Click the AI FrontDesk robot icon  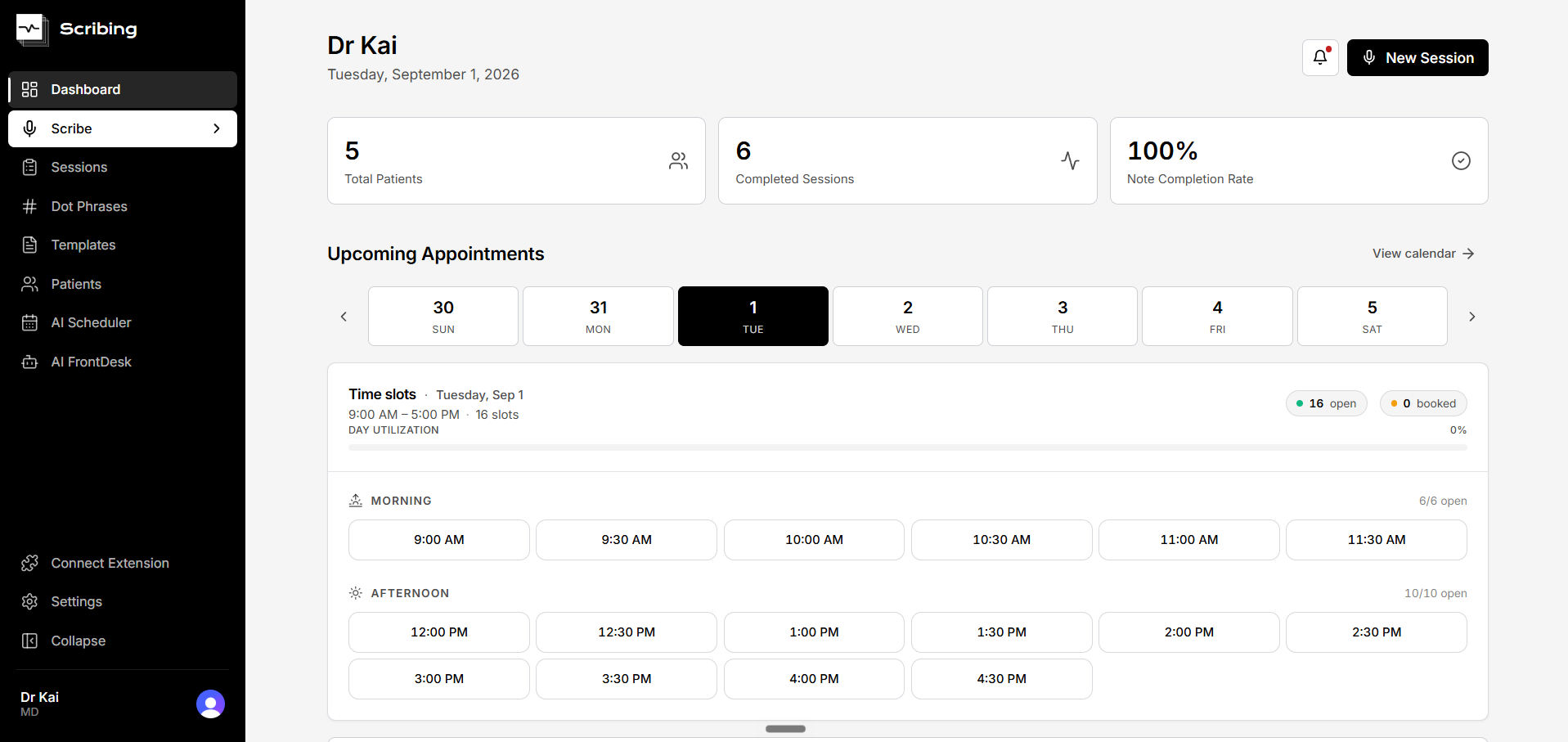pyautogui.click(x=29, y=362)
